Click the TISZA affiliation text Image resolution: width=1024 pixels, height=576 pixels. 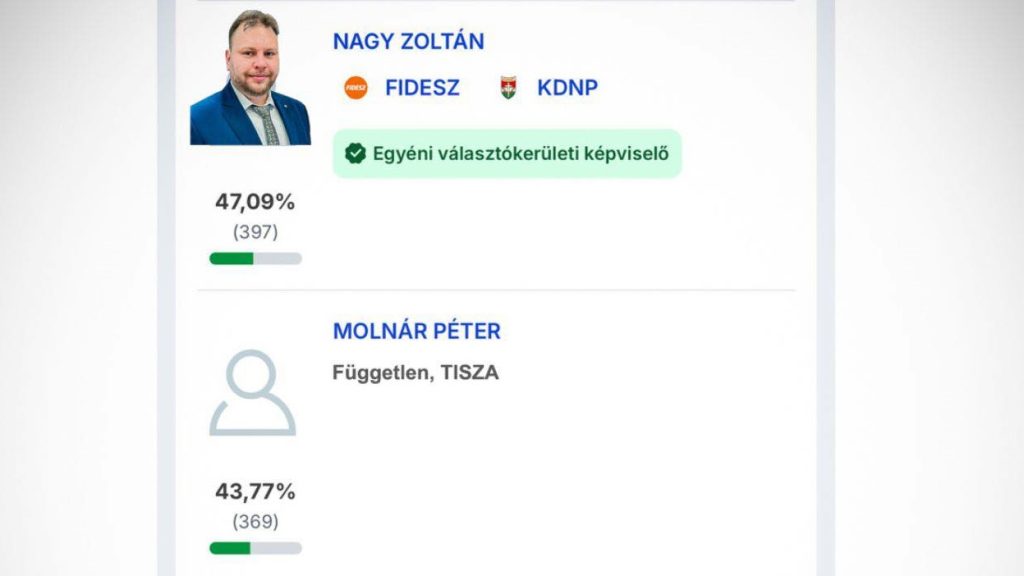point(469,373)
